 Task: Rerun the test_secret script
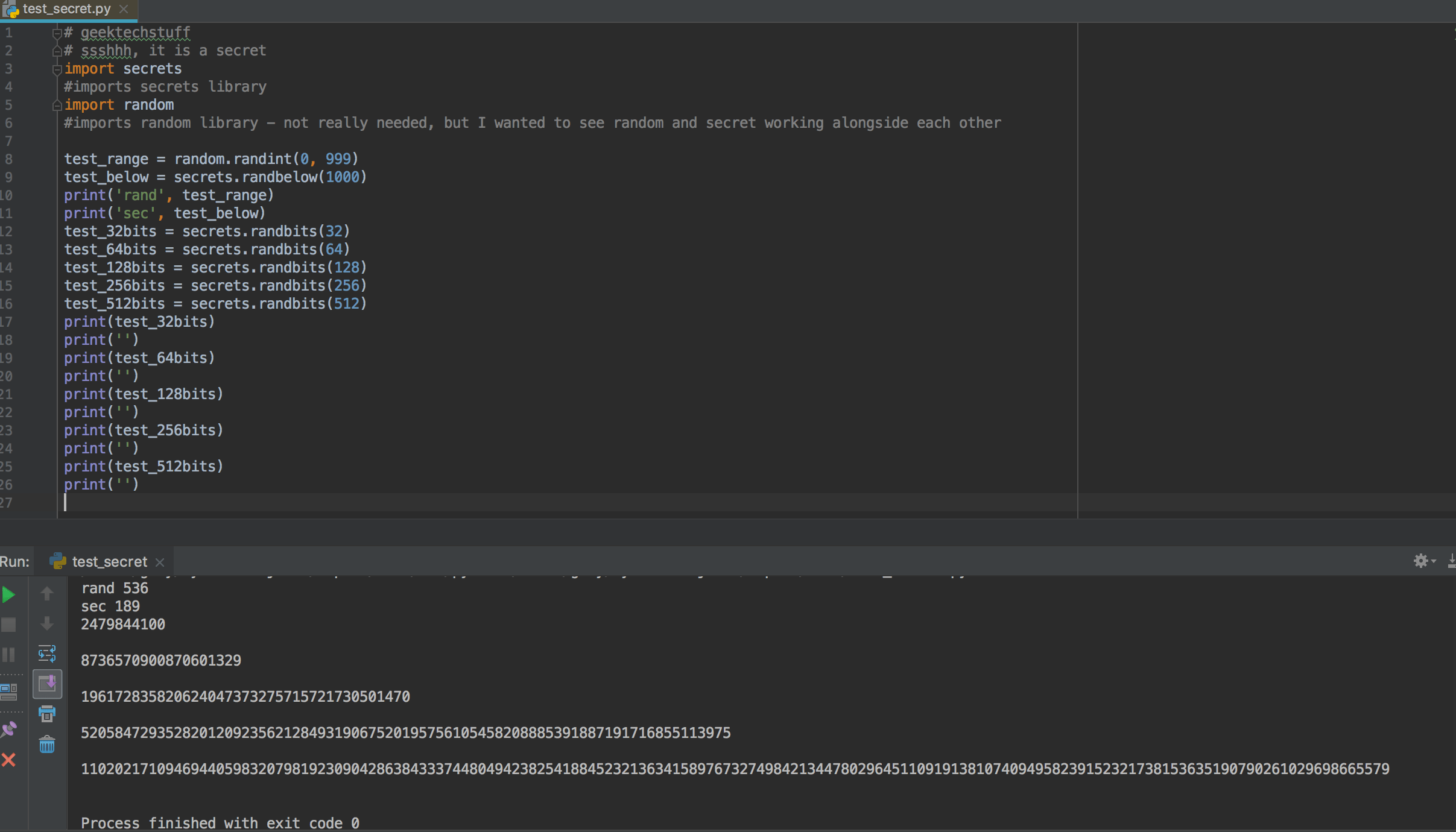[x=8, y=594]
